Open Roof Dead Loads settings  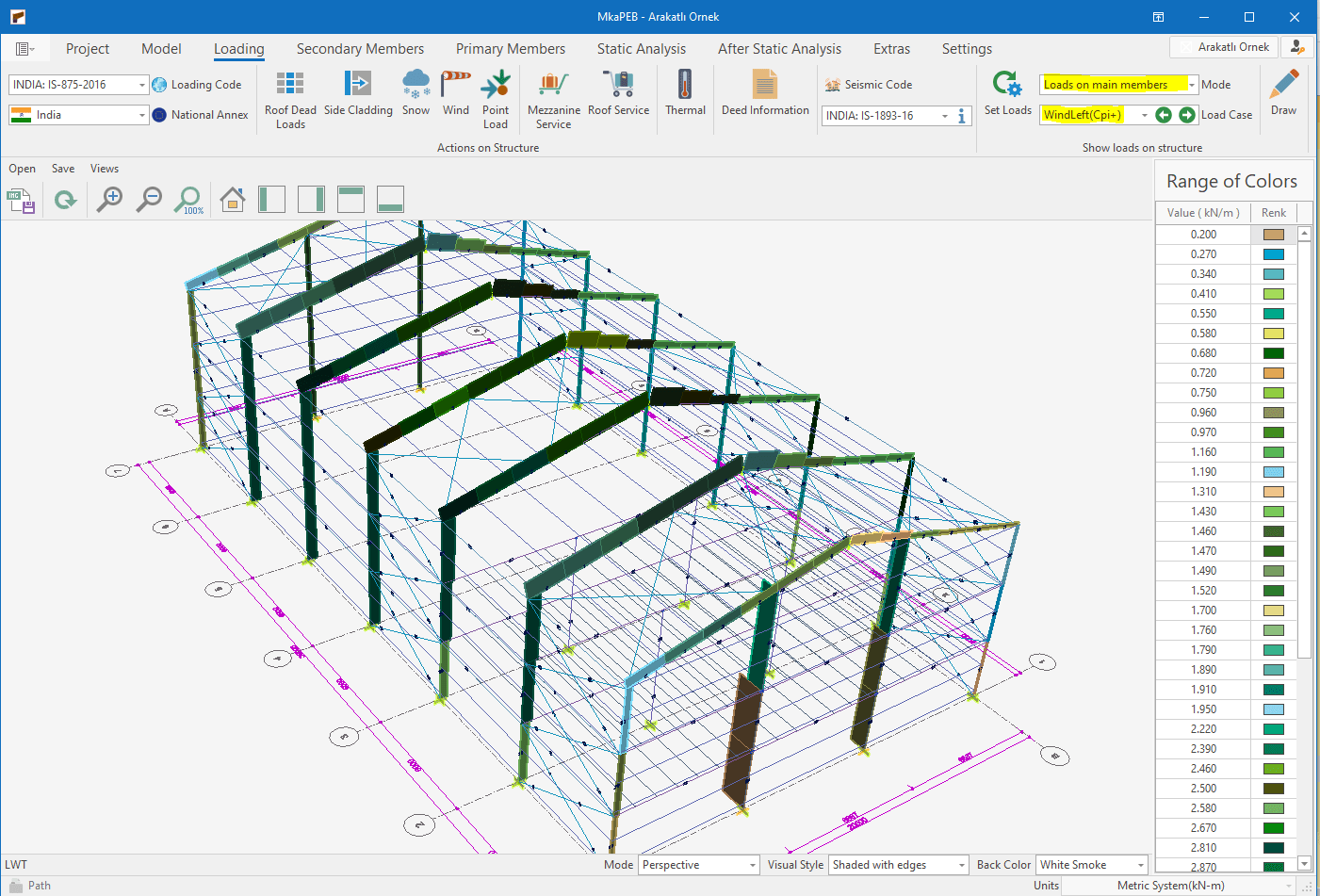pos(290,98)
